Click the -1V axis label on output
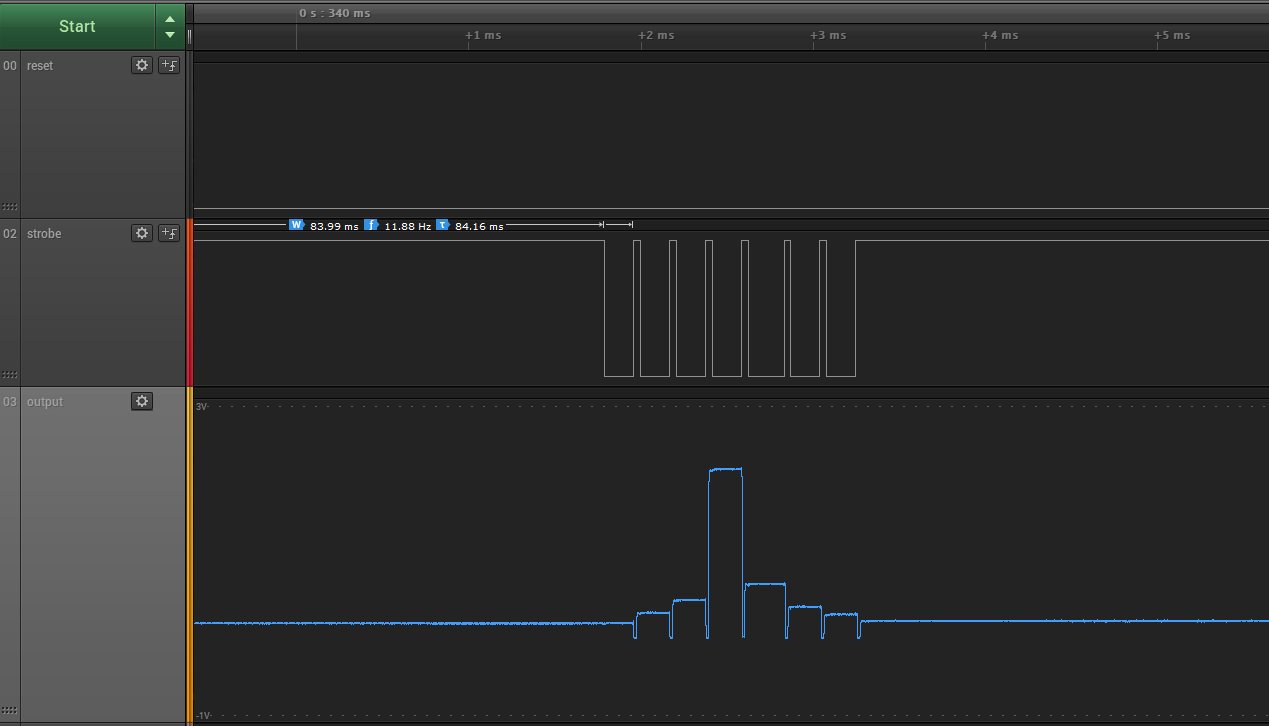The width and height of the screenshot is (1269, 726). (203, 716)
